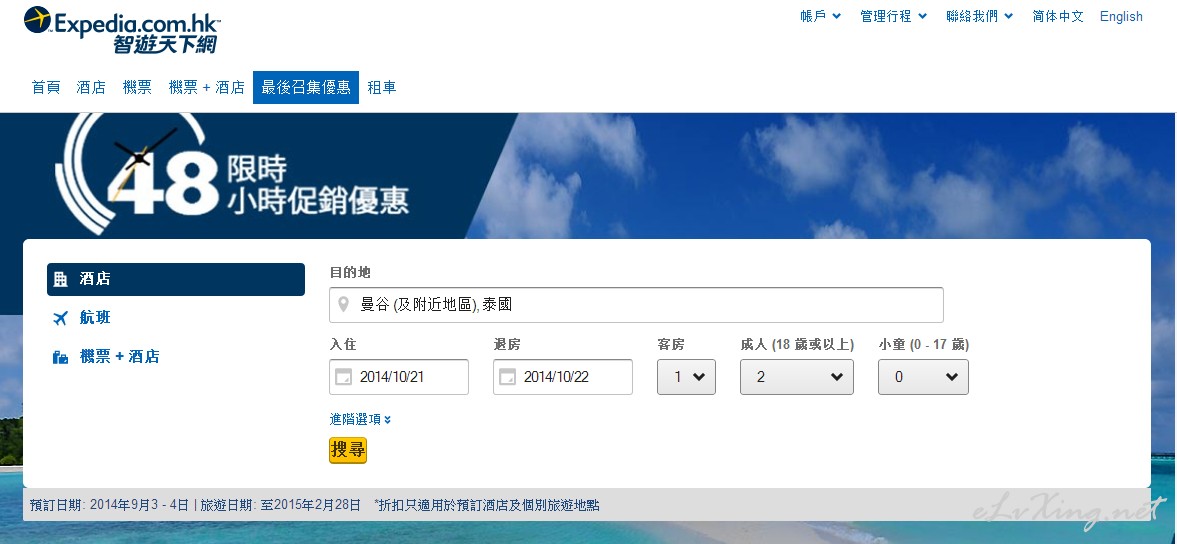Click the 旅遊日期: 至2015年2月28日 text

281,505
